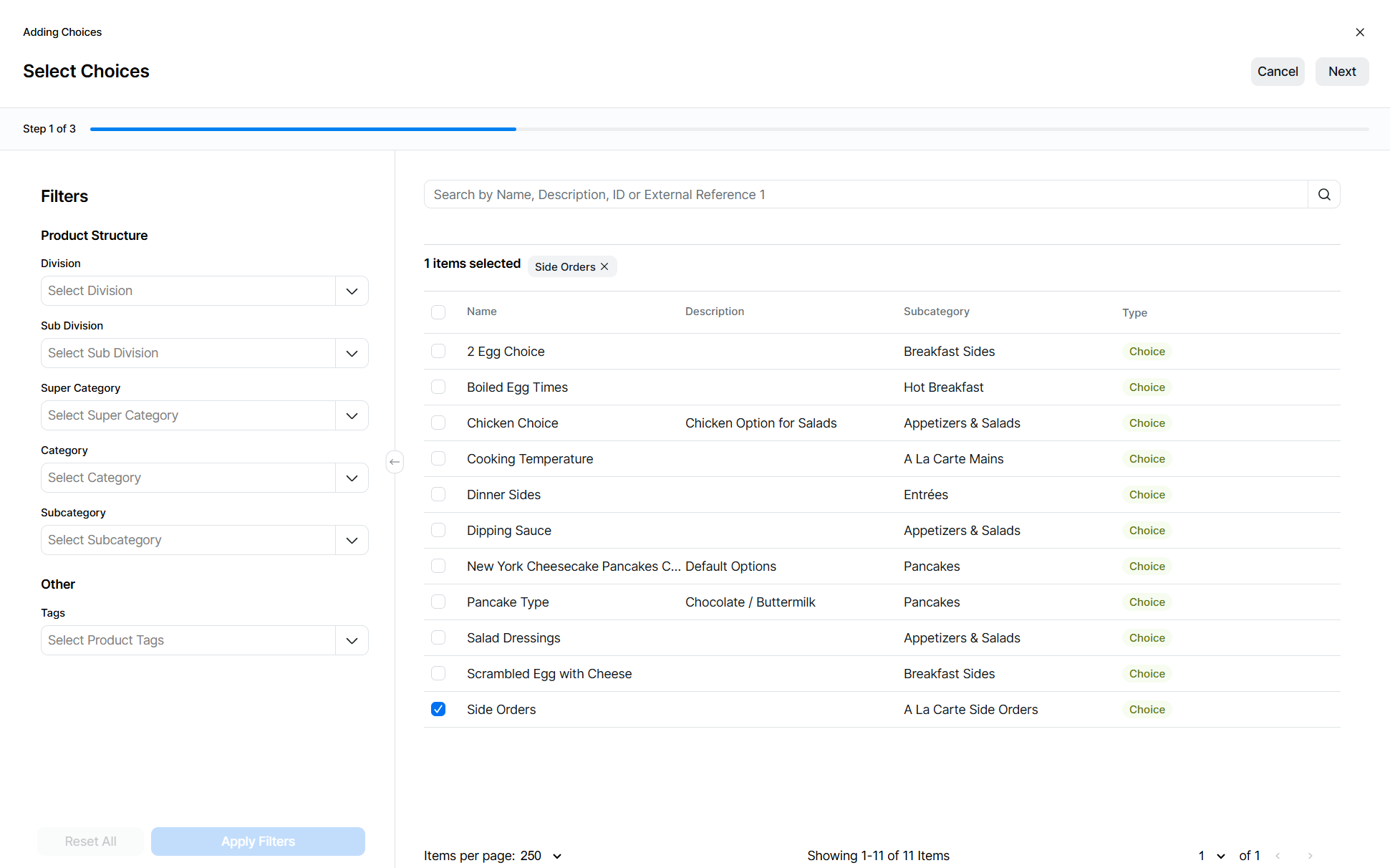
Task: Click the search magnifier icon
Action: point(1324,195)
